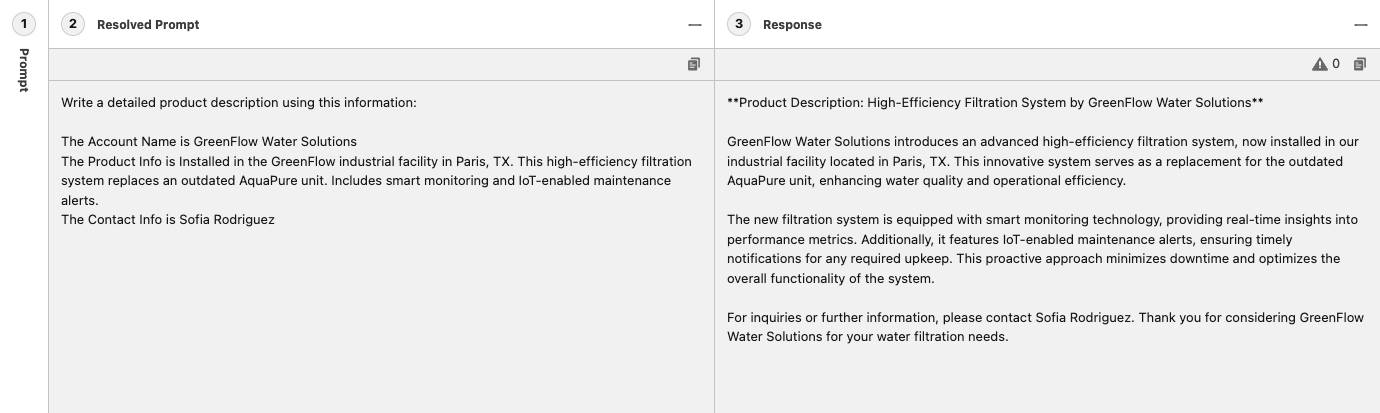Click the response paragraph introducing GreenFlow's system
The image size is (1380, 413).
pyautogui.click(x=1043, y=161)
